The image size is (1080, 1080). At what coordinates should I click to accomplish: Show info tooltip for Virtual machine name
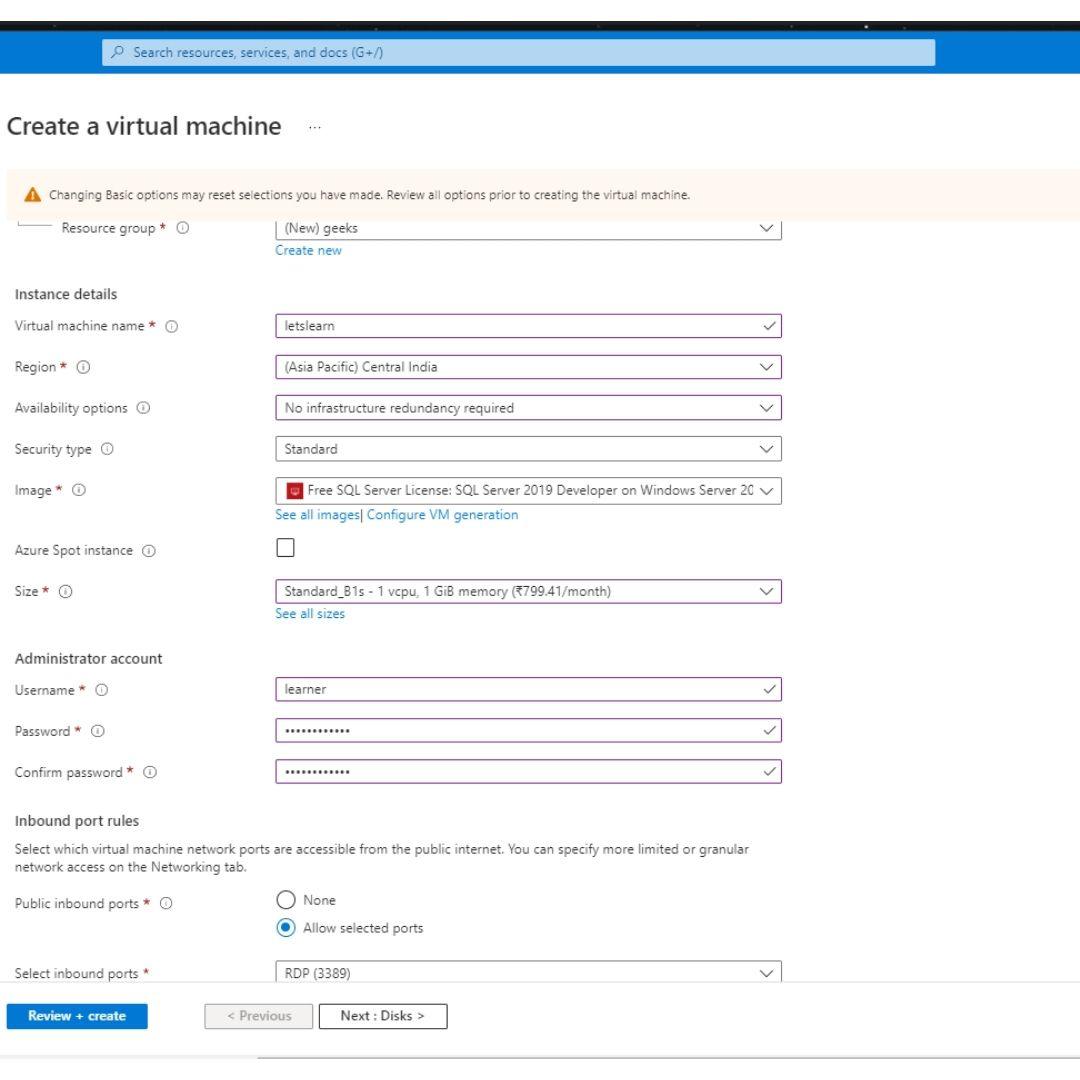[x=172, y=326]
